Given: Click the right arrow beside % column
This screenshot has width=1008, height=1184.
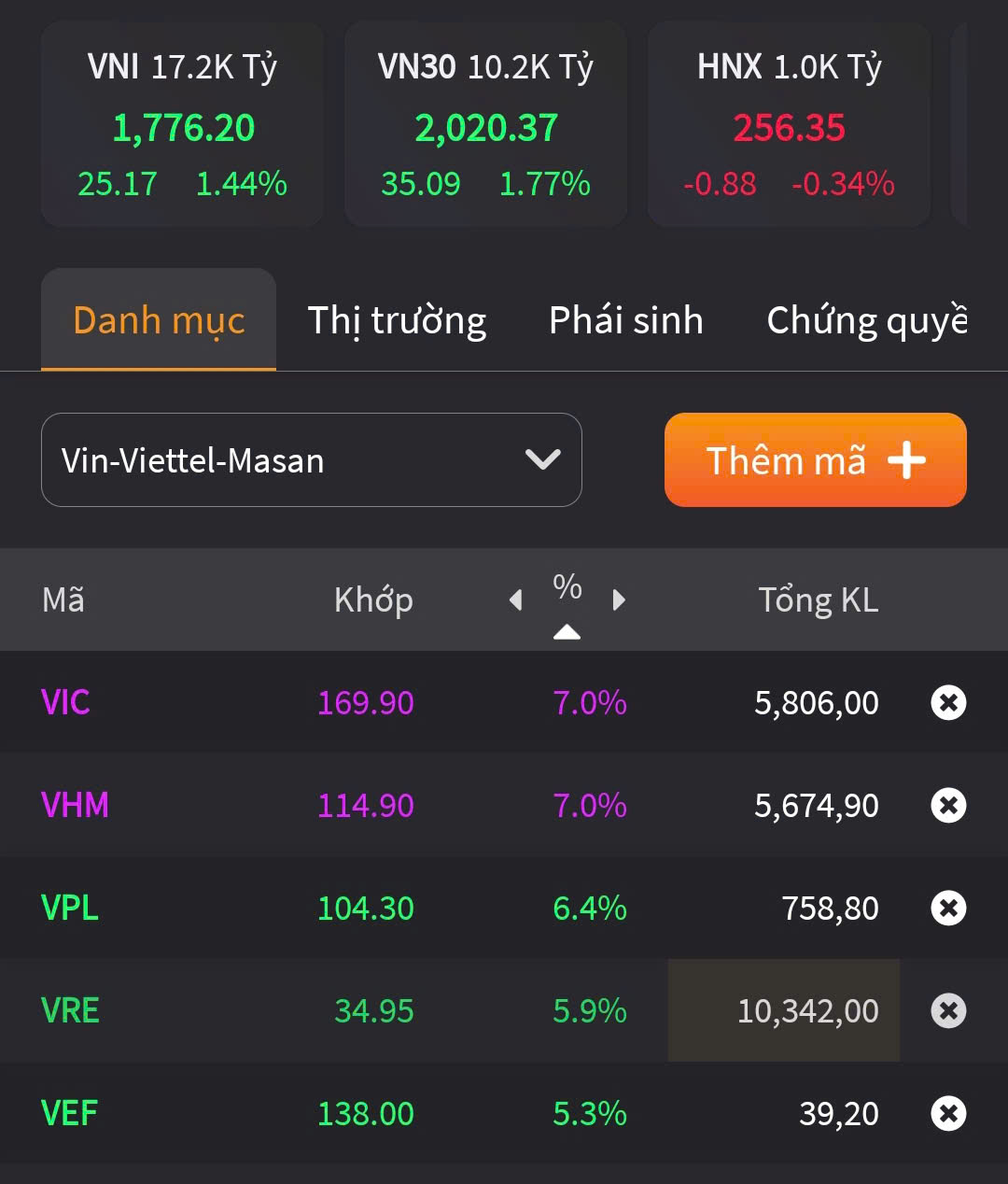Looking at the screenshot, I should coord(618,599).
